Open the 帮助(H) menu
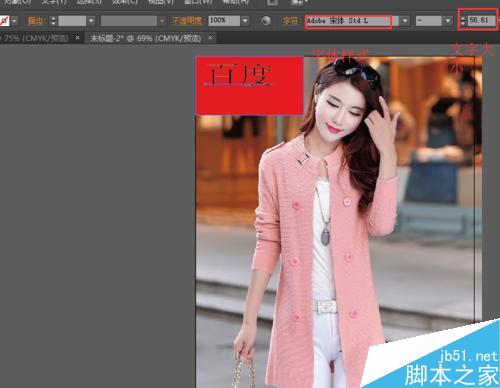Viewport: 500px width, 388px height. tap(236, 2)
